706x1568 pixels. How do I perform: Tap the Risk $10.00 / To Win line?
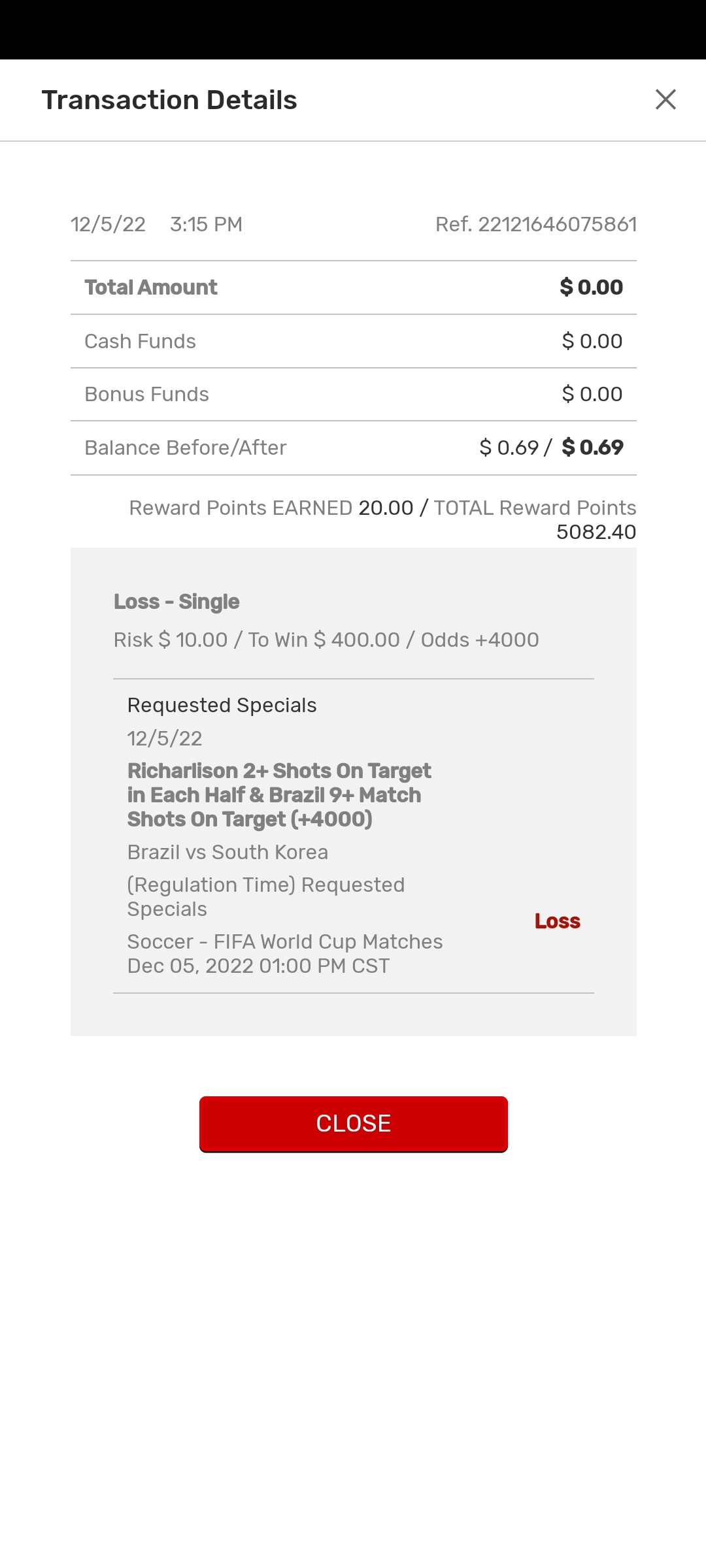(326, 640)
